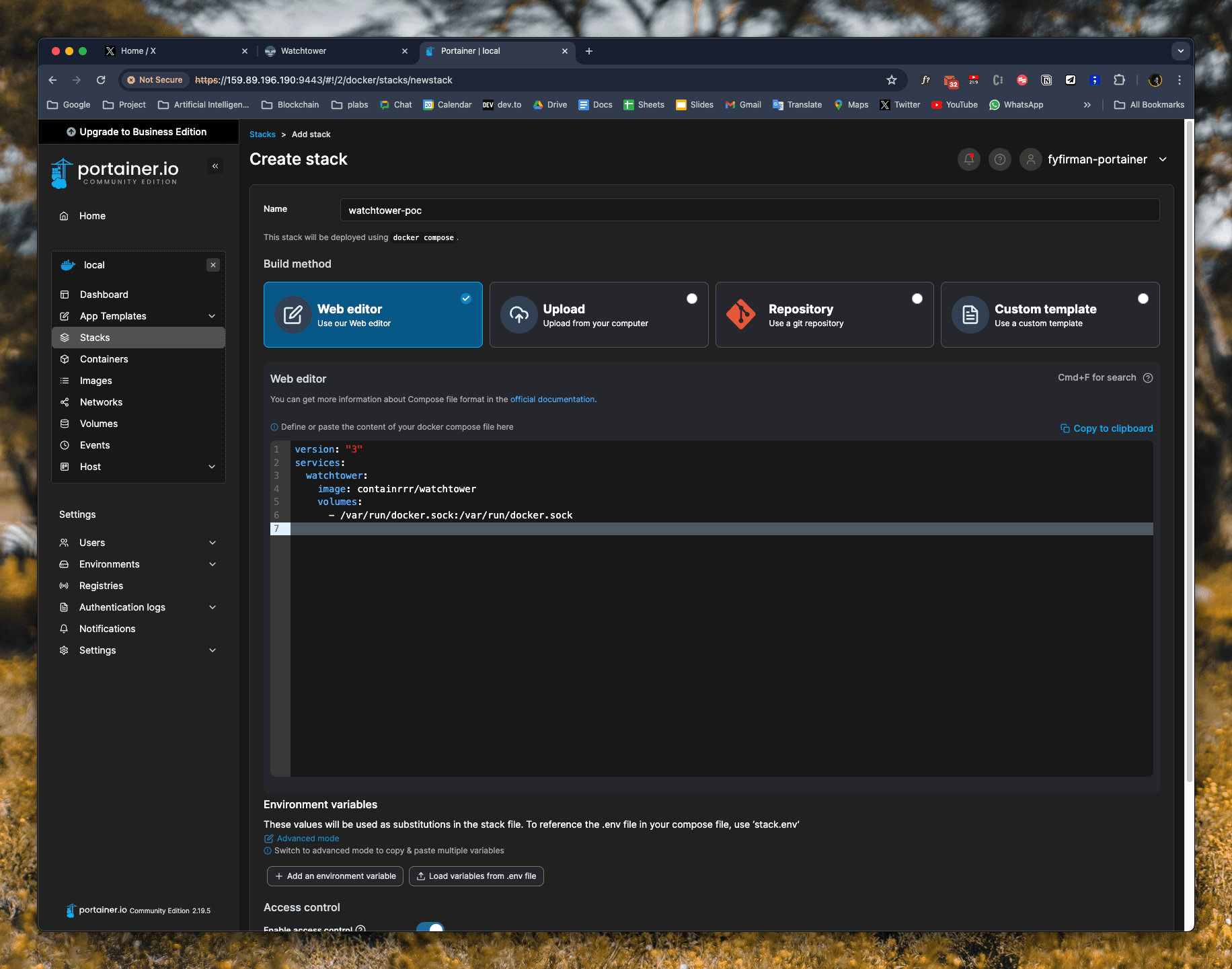Expand the Host submenu
This screenshot has width=1232, height=969.
pos(212,467)
